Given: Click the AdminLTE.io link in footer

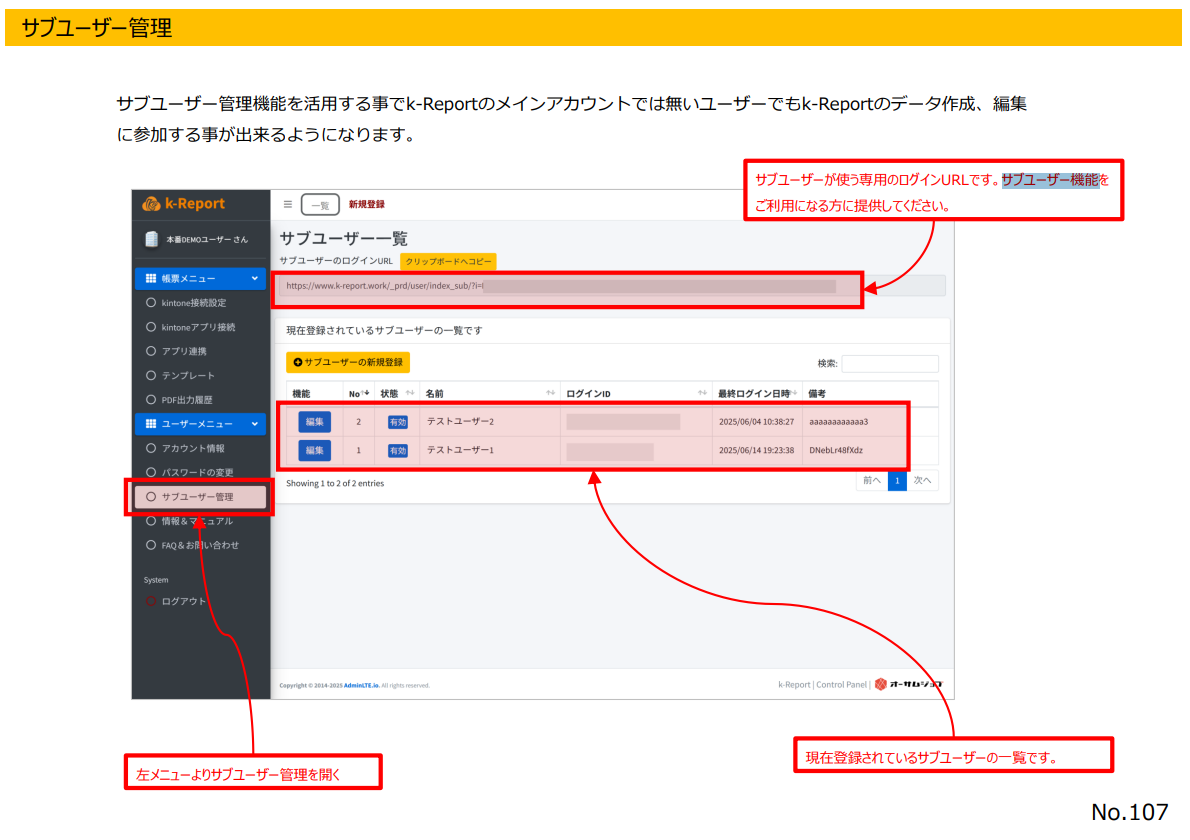Looking at the screenshot, I should 361,685.
